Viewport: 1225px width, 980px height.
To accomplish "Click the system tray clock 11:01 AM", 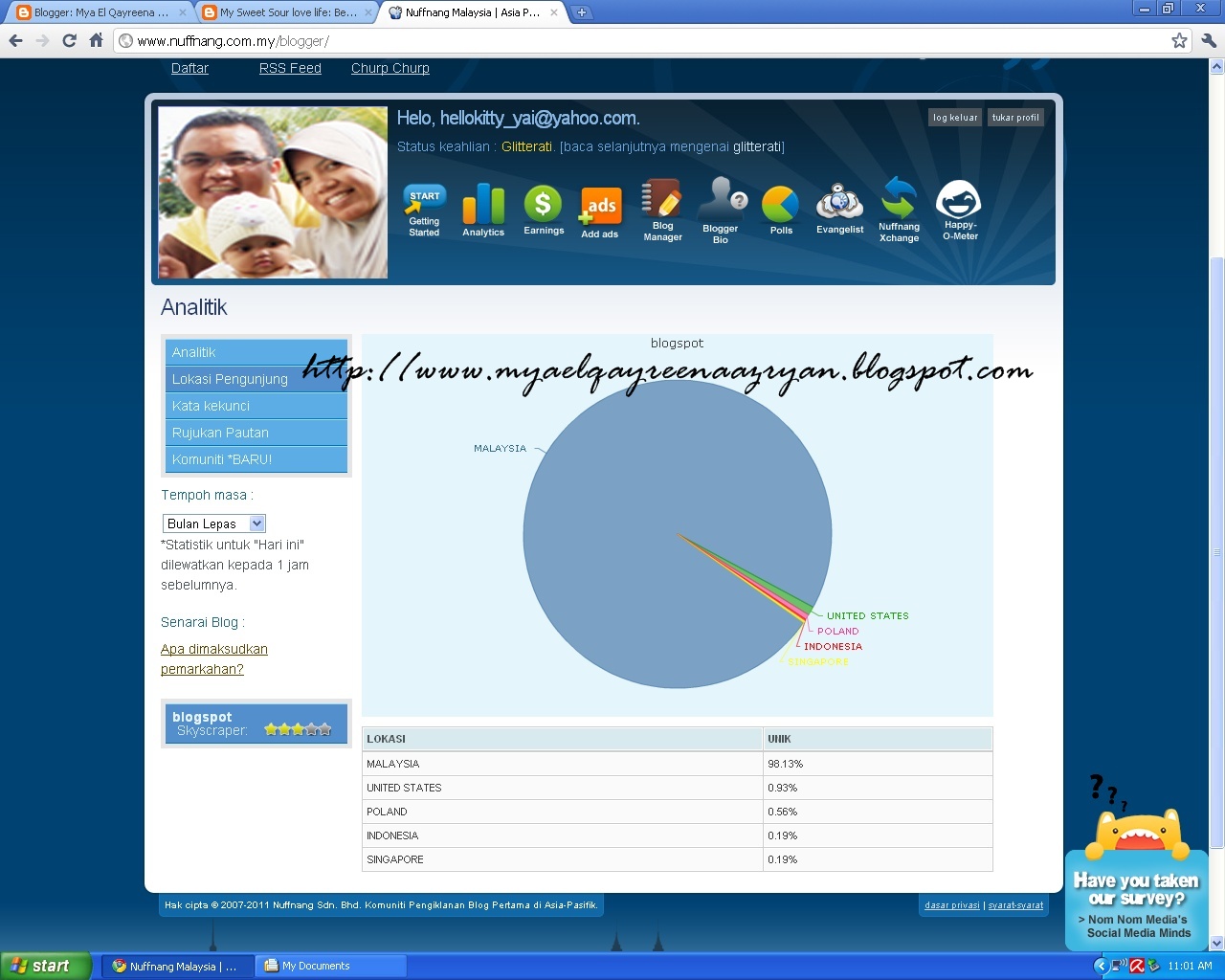I will pos(1190,966).
